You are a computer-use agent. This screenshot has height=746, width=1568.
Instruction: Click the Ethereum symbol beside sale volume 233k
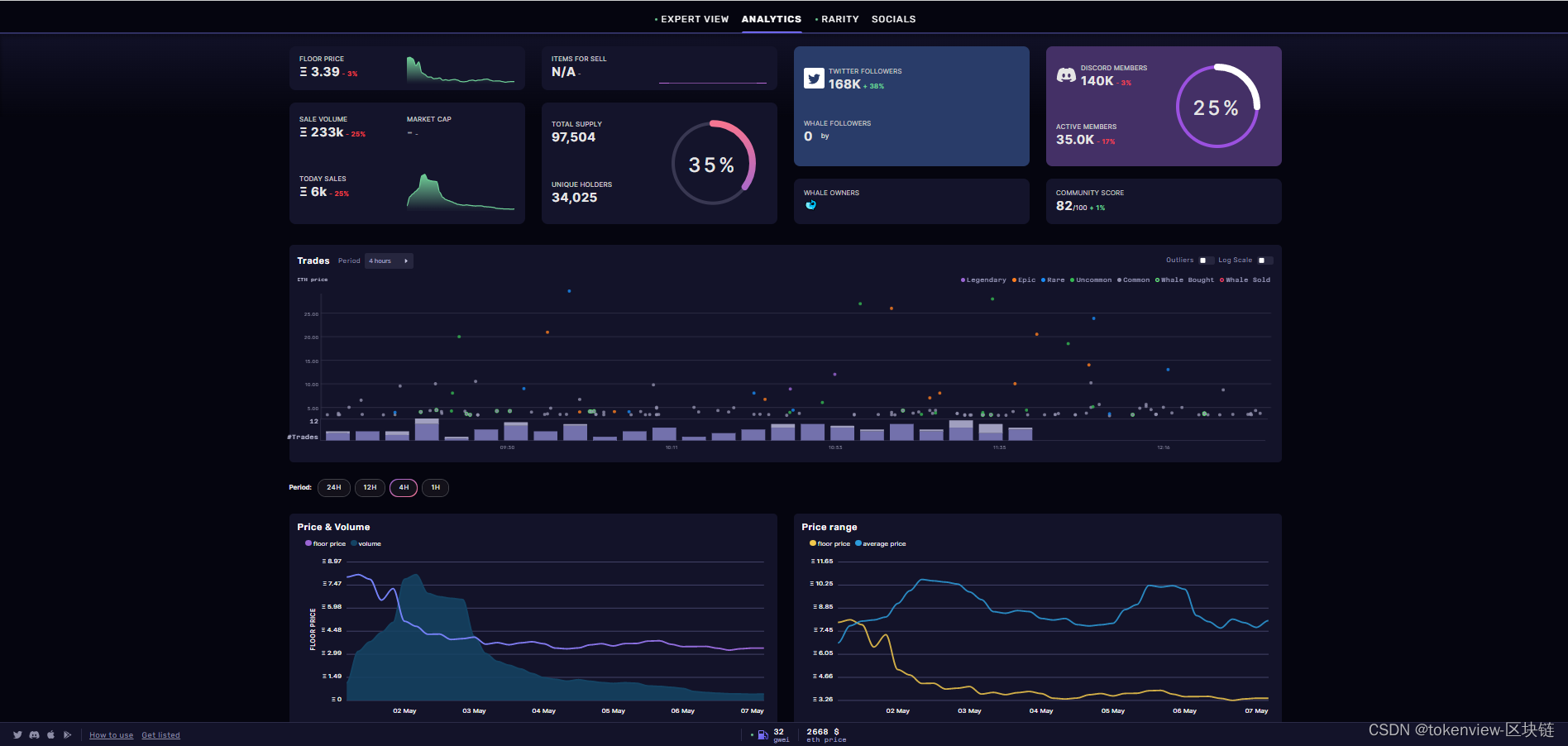(x=304, y=132)
